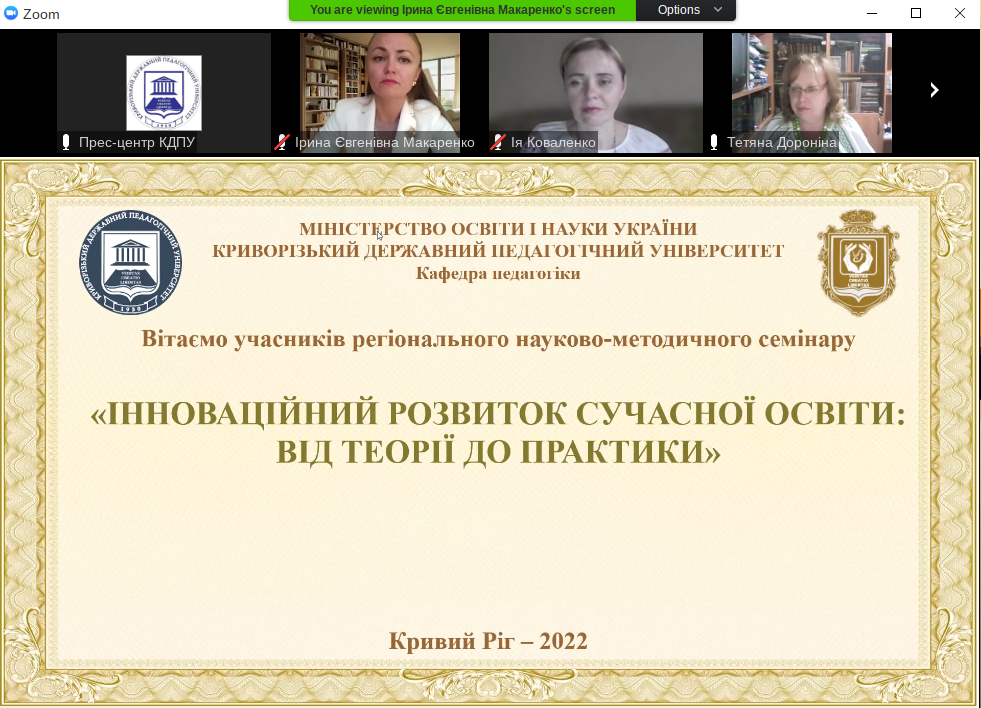Minimize the Zoom meeting window
Image resolution: width=981 pixels, height=708 pixels.
point(871,13)
